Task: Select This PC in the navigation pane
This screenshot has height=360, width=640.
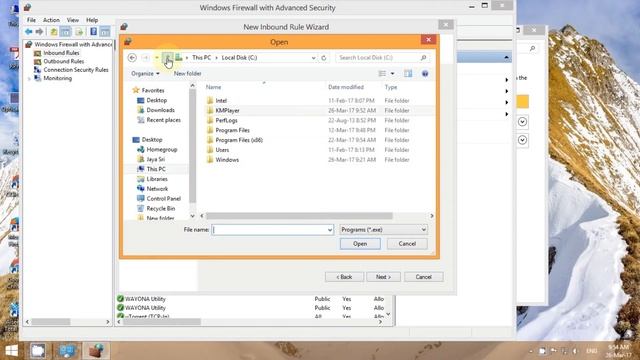Action: 156,169
